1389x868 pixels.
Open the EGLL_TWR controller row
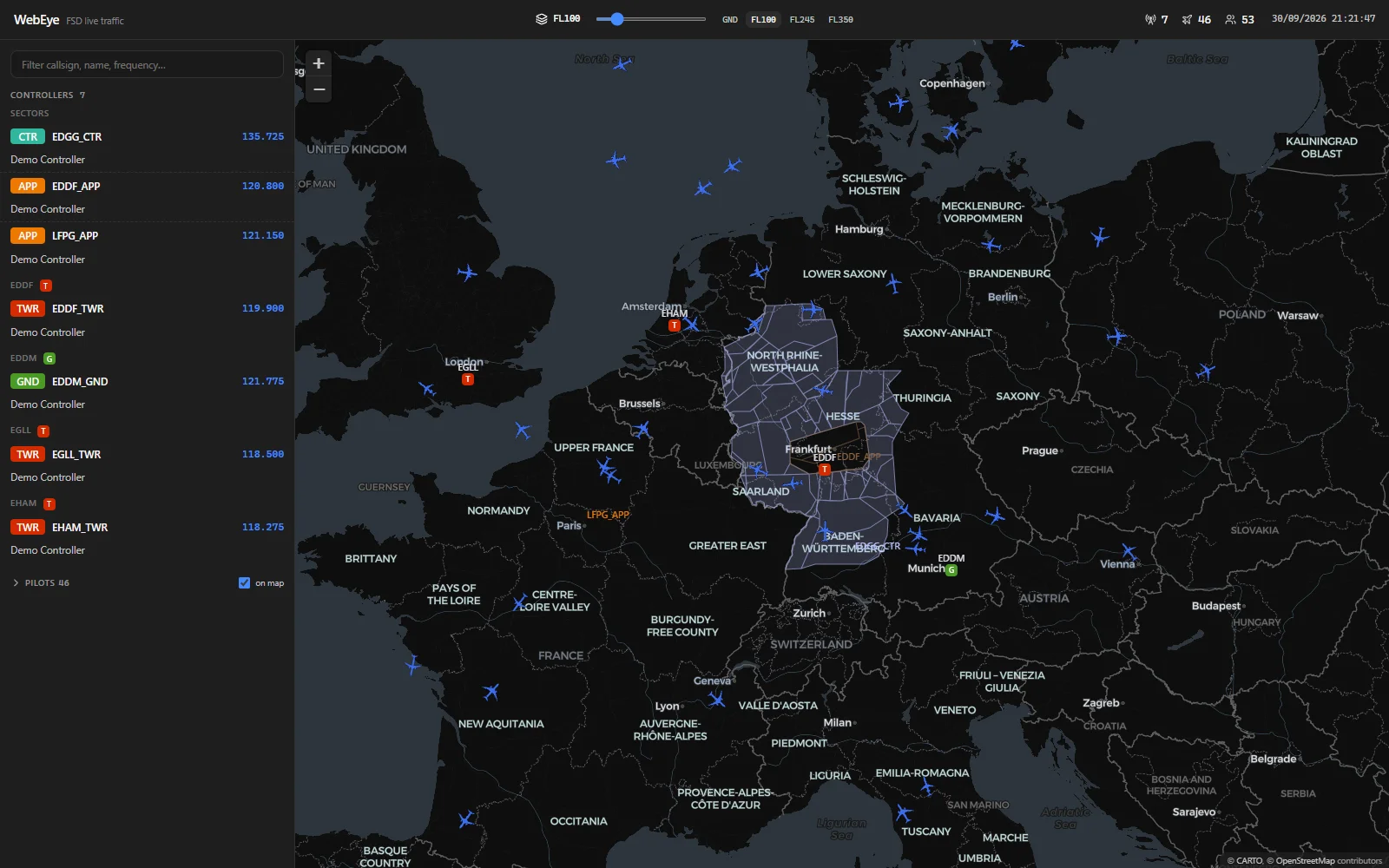coord(147,465)
